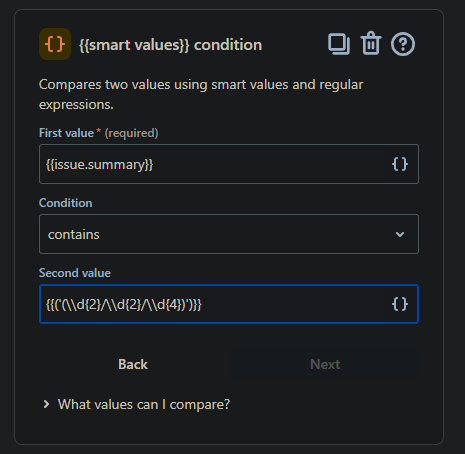Viewport: 465px width, 454px height.
Task: Delete the condition using the trash icon
Action: tap(371, 43)
